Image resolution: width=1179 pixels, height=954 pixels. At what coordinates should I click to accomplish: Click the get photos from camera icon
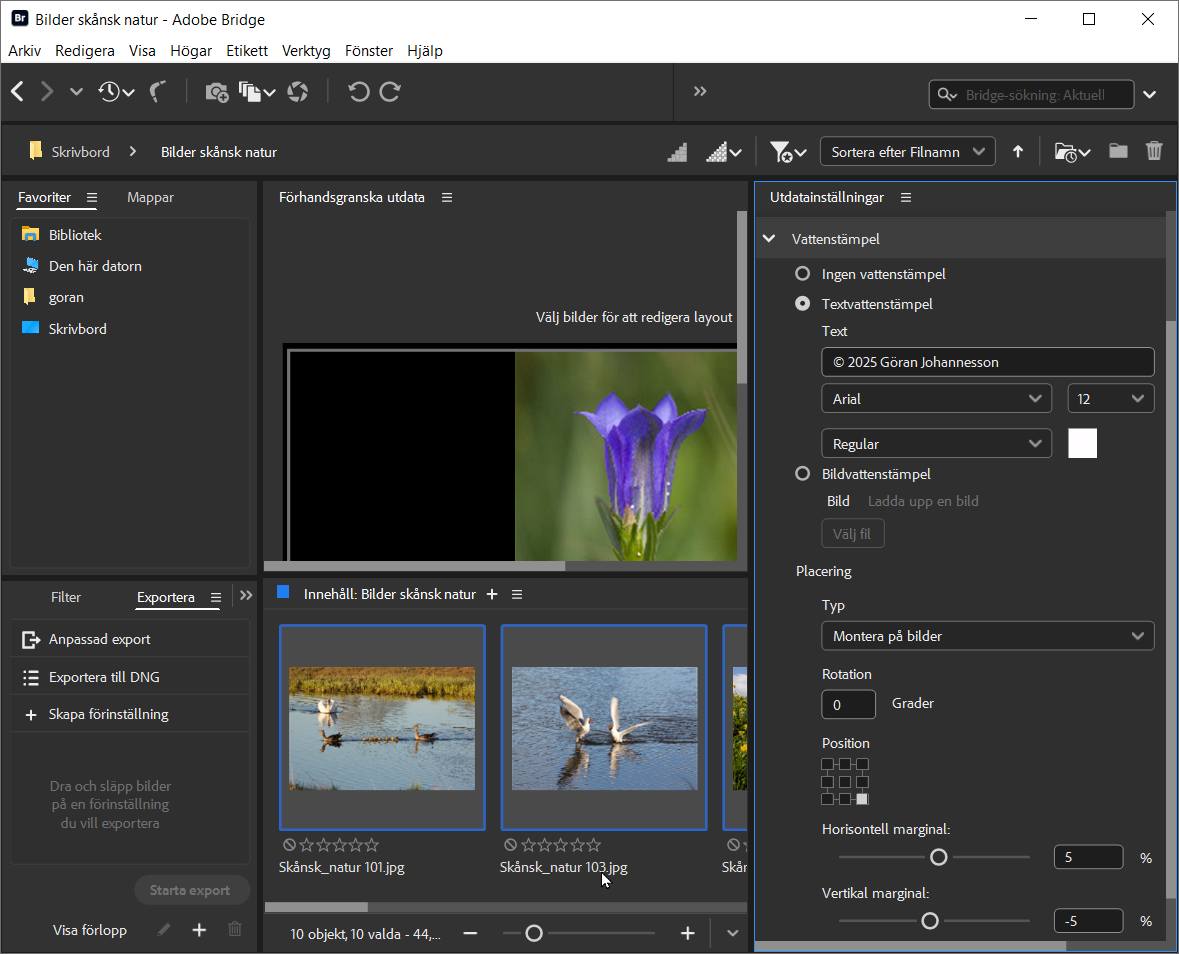tap(216, 92)
